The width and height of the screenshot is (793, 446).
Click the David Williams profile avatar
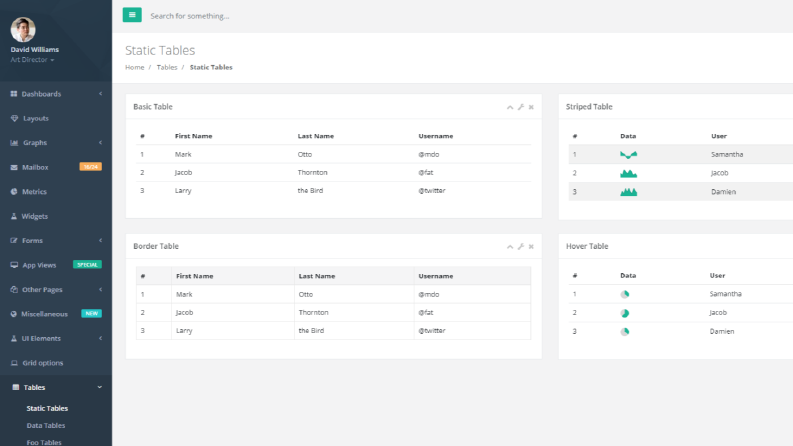tap(23, 29)
